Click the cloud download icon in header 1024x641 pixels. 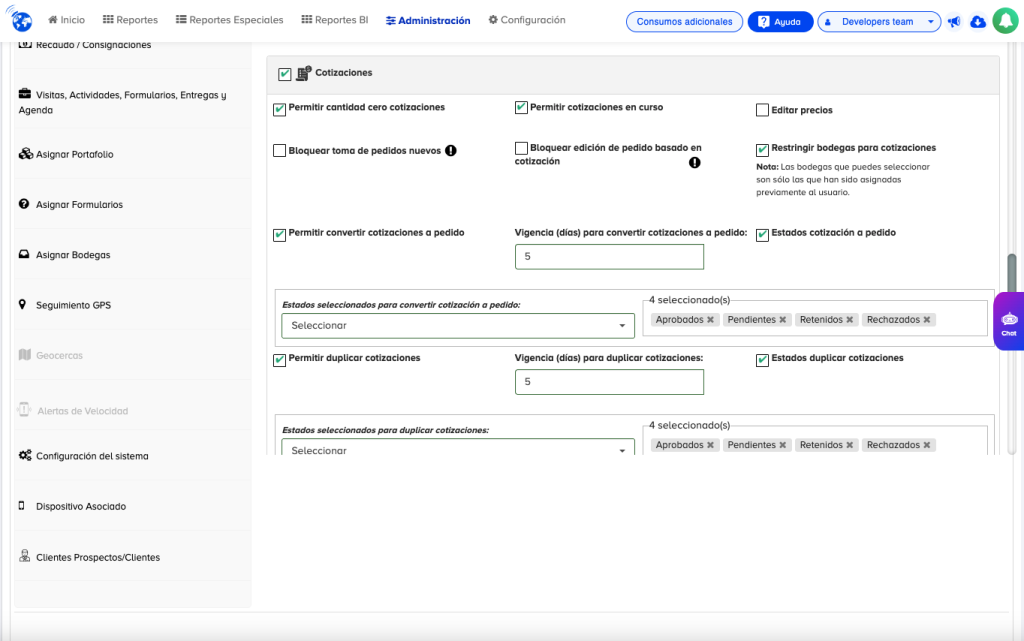click(978, 22)
